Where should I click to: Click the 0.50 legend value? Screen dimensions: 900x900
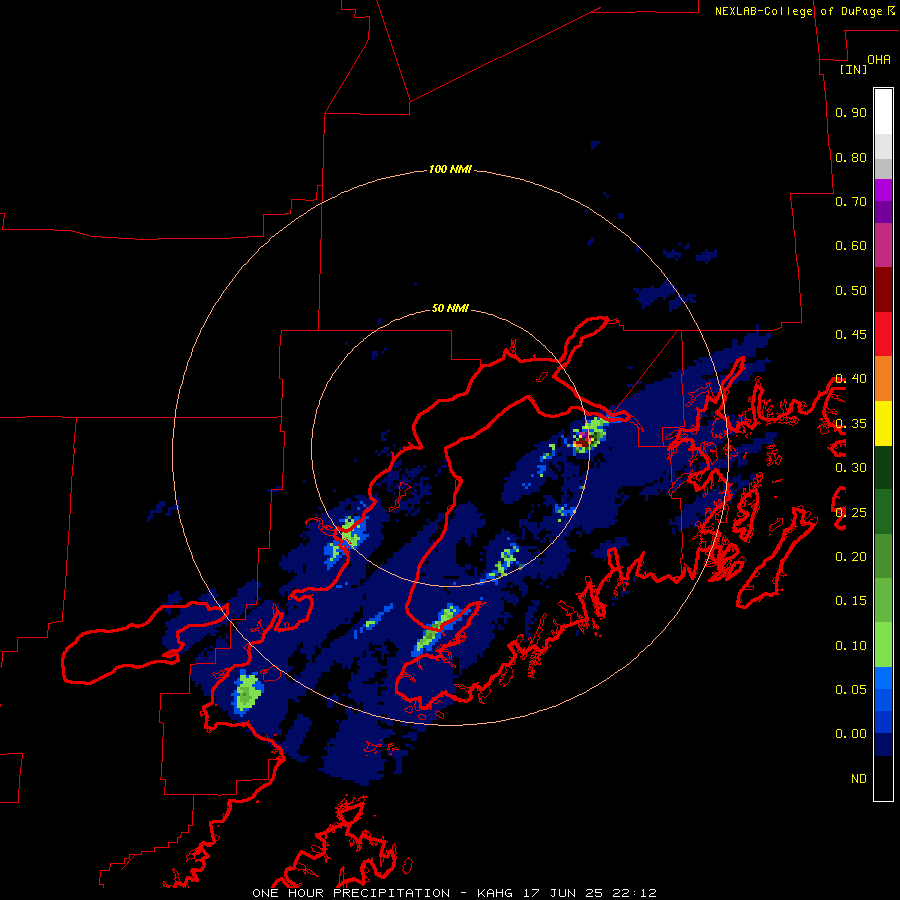click(x=851, y=290)
